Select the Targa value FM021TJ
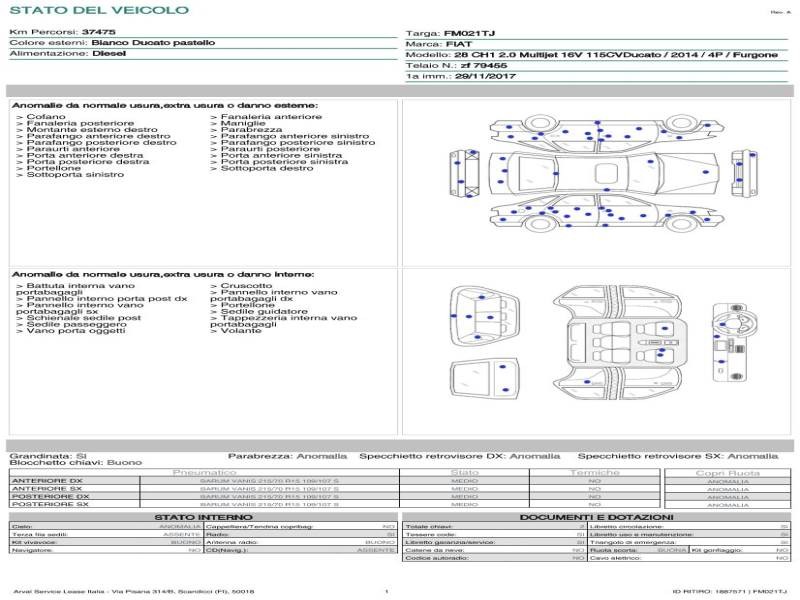800x600 pixels. point(469,34)
